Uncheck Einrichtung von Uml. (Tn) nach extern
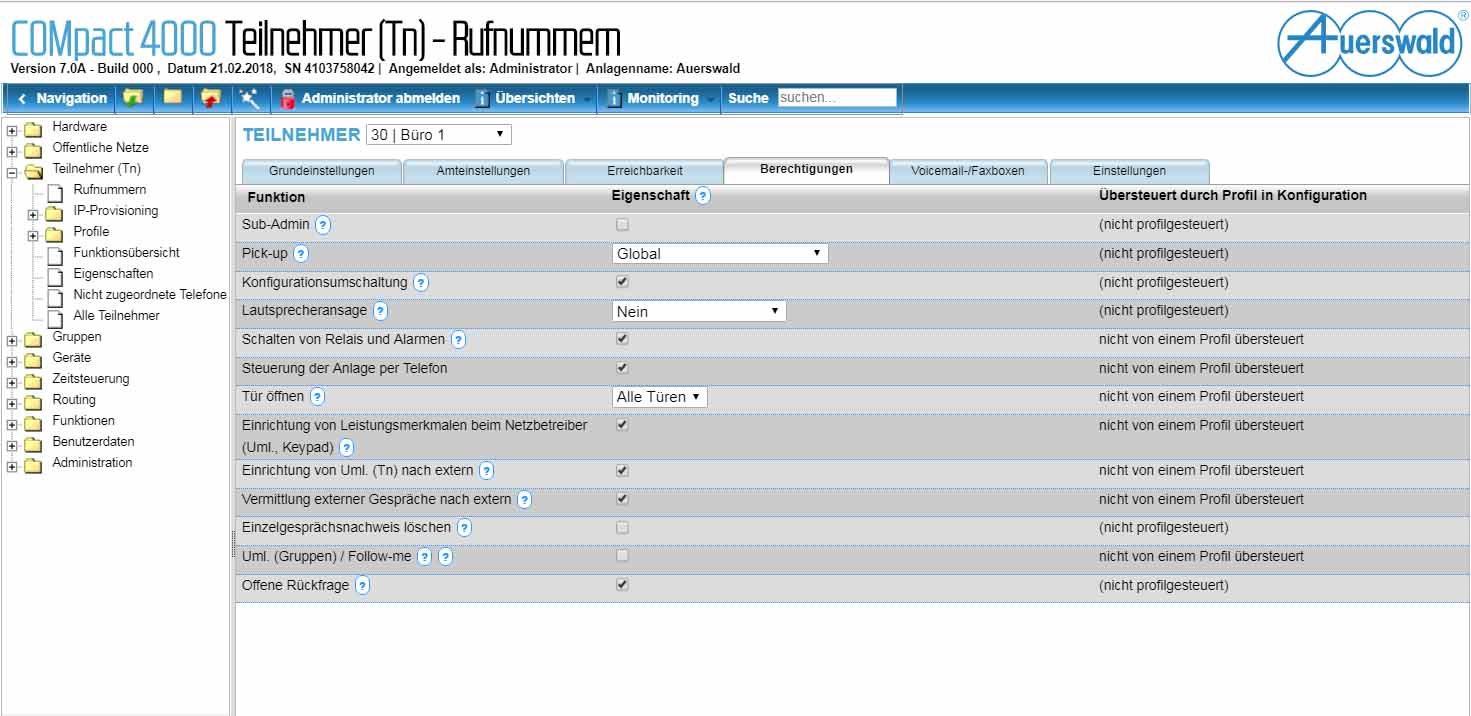 [622, 470]
